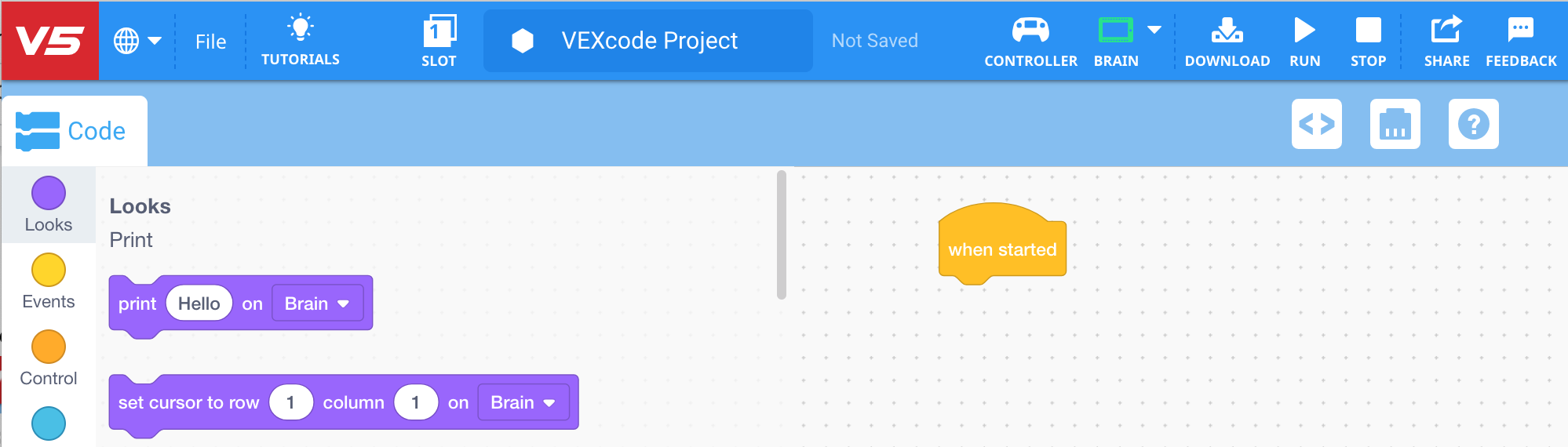The width and height of the screenshot is (1568, 447).
Task: Open the Tutorials lightbulb icon
Action: pos(300,28)
